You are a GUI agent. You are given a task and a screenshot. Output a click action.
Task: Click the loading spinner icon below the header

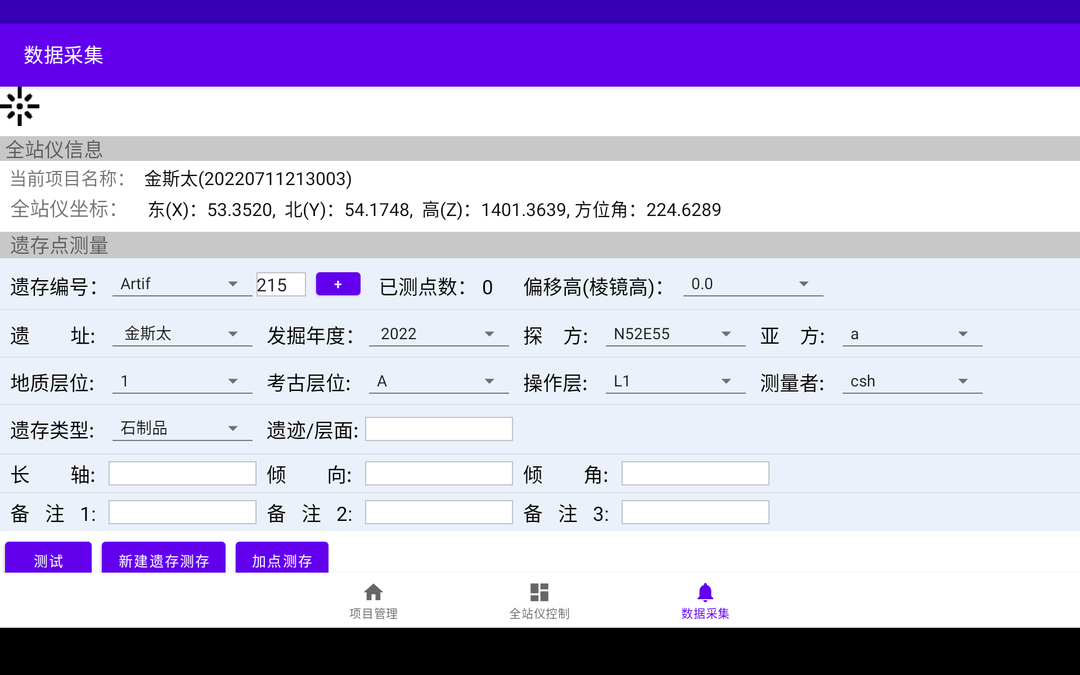[19, 106]
